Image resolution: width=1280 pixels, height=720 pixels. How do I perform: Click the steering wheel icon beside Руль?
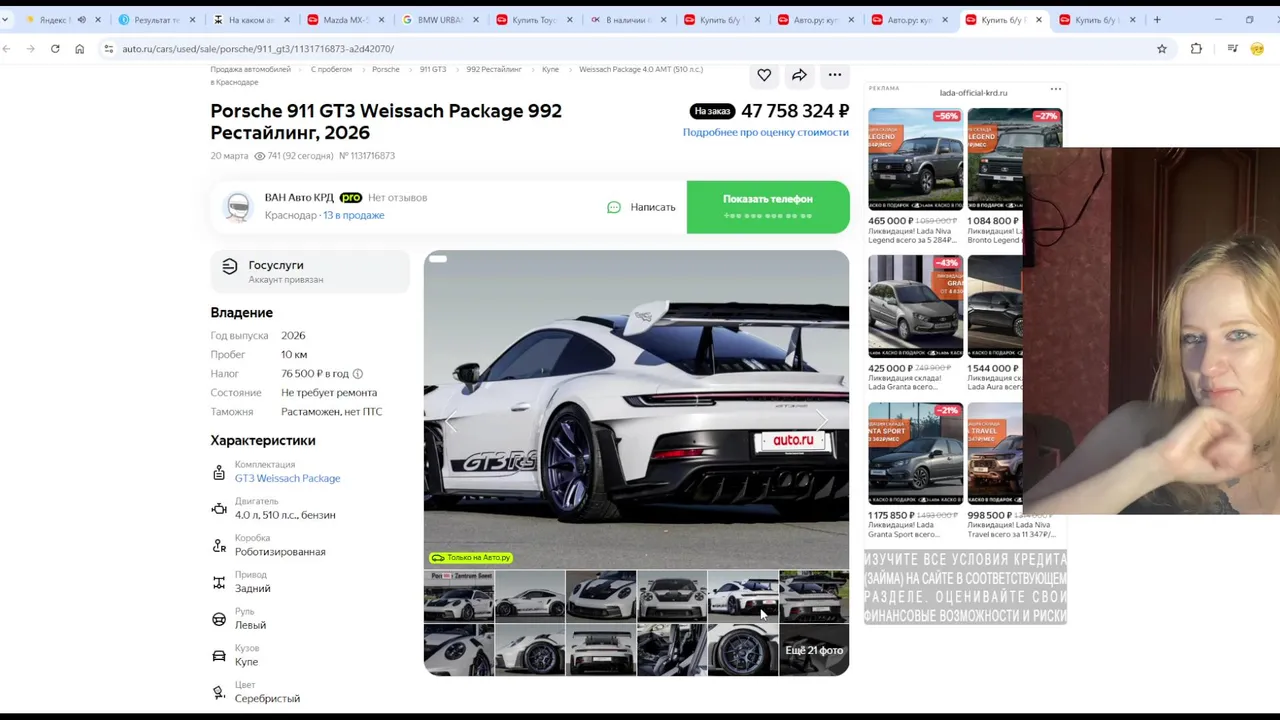click(219, 619)
